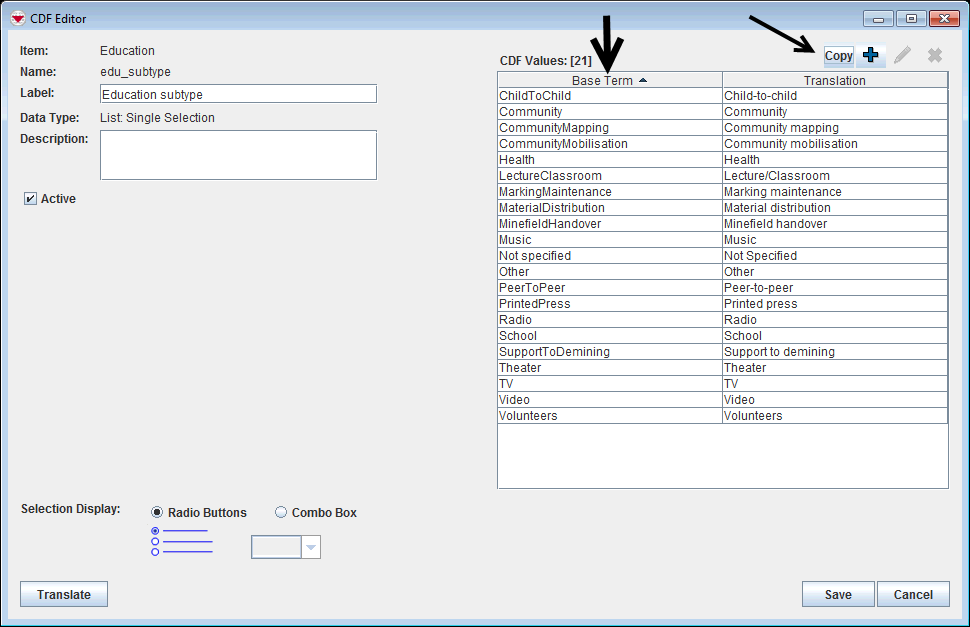Click into the Label text field
The image size is (970, 627).
pos(238,94)
